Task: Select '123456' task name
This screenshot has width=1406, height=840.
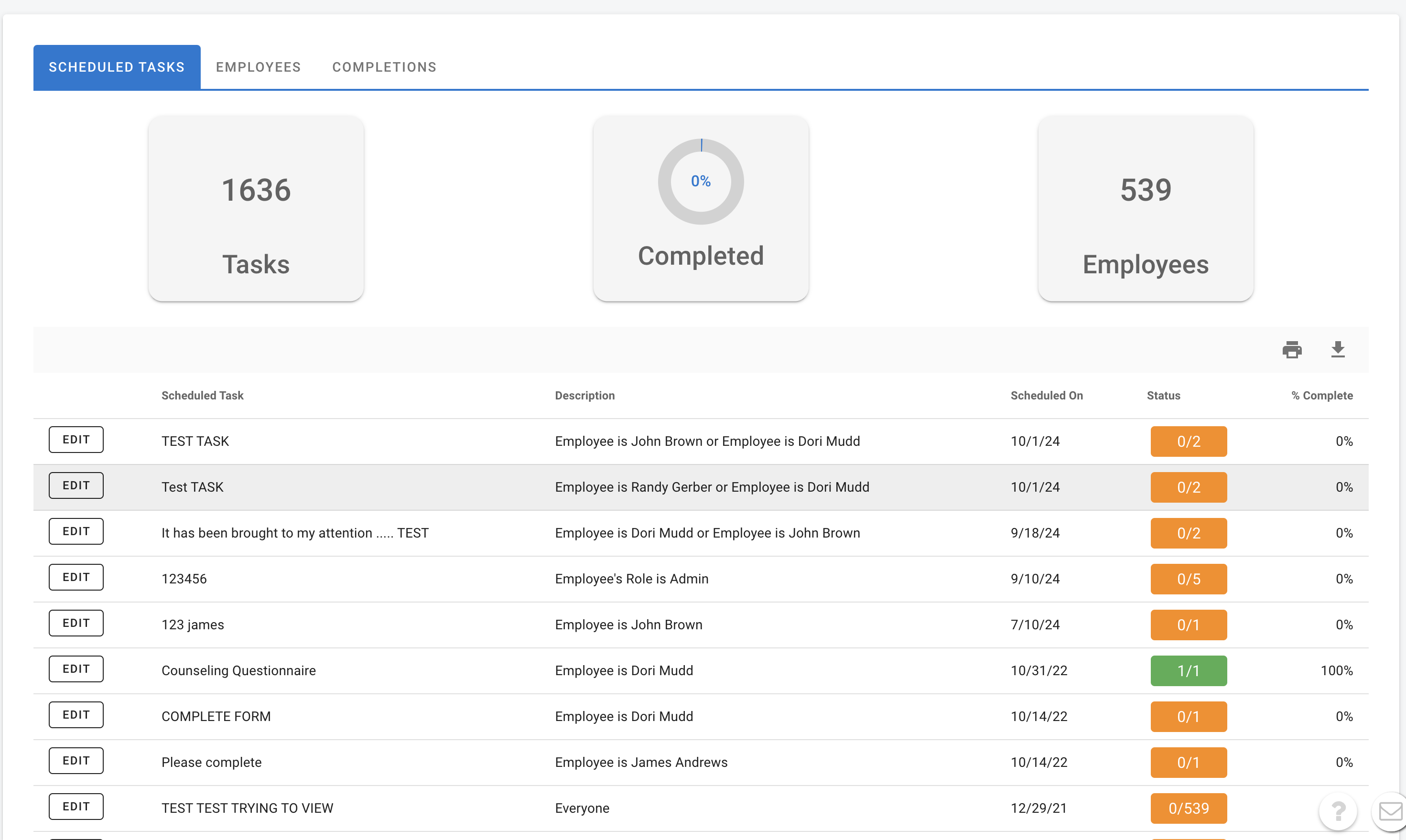Action: point(184,579)
